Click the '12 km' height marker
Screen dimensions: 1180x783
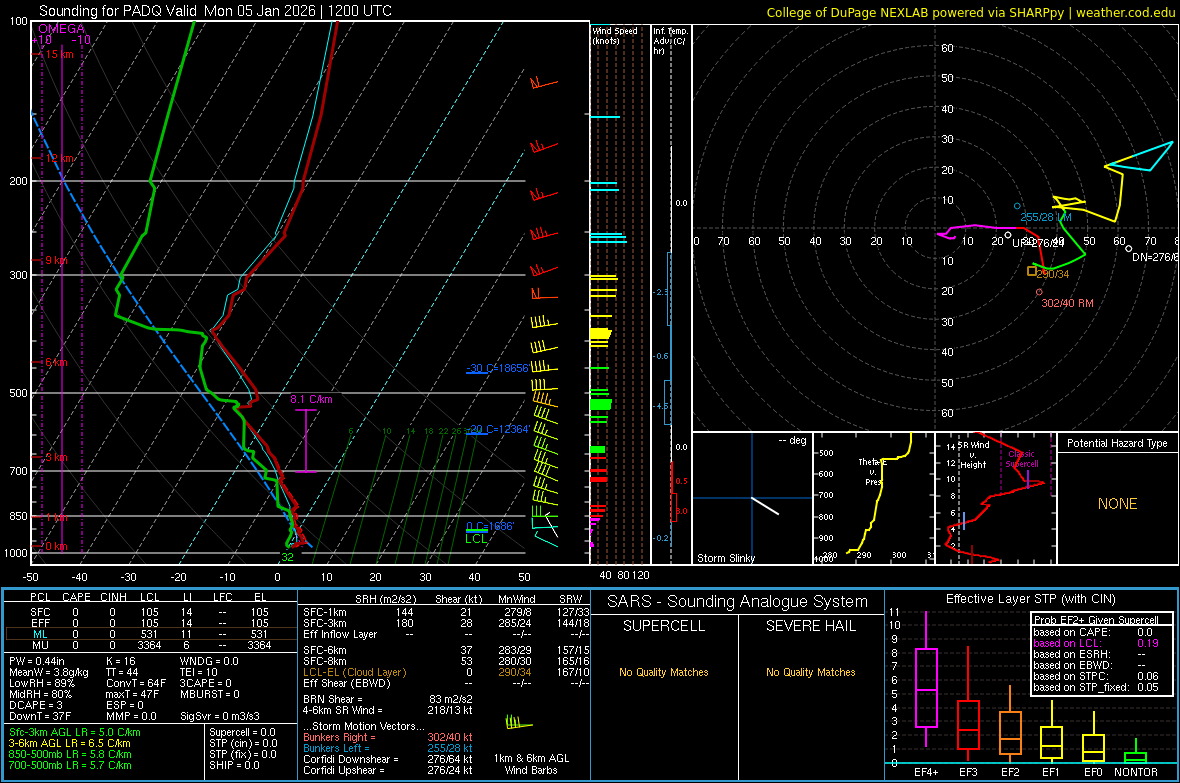59,158
